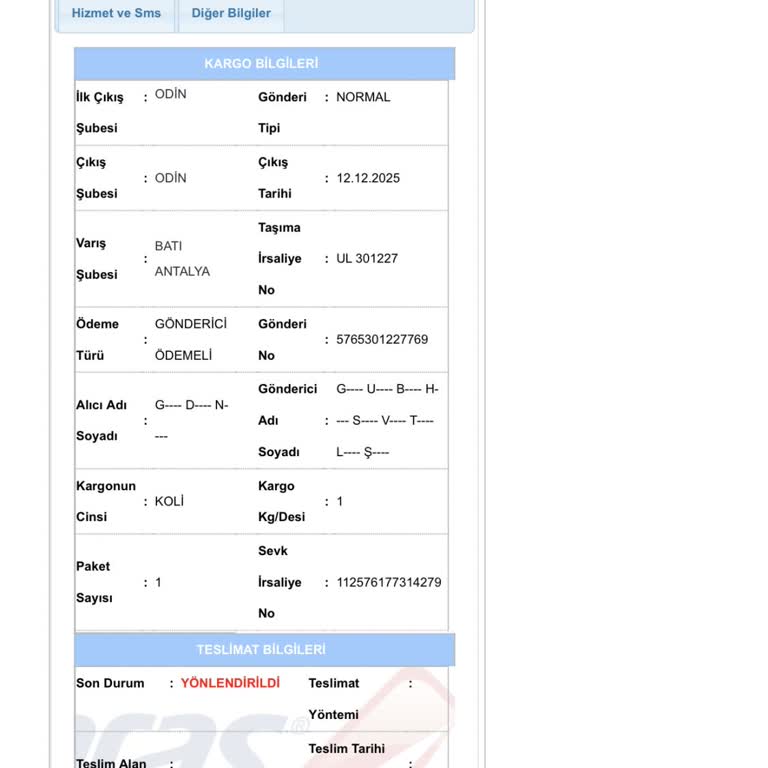Click the Teslim Tarihi label
The image size is (768, 768).
pyautogui.click(x=346, y=748)
